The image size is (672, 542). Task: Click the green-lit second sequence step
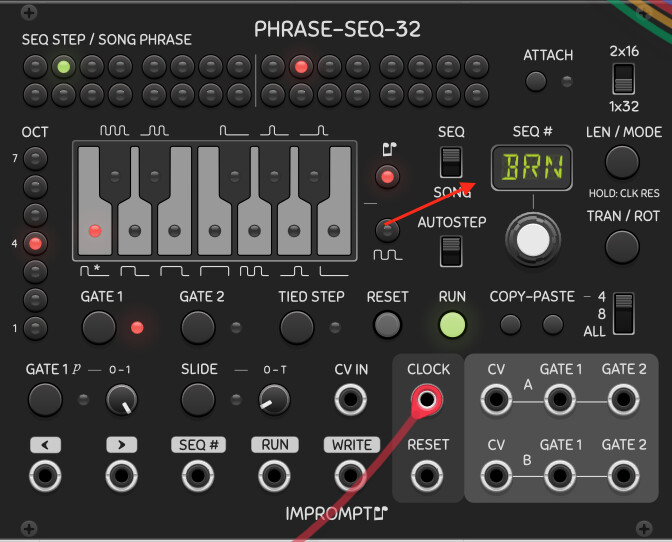pos(63,68)
